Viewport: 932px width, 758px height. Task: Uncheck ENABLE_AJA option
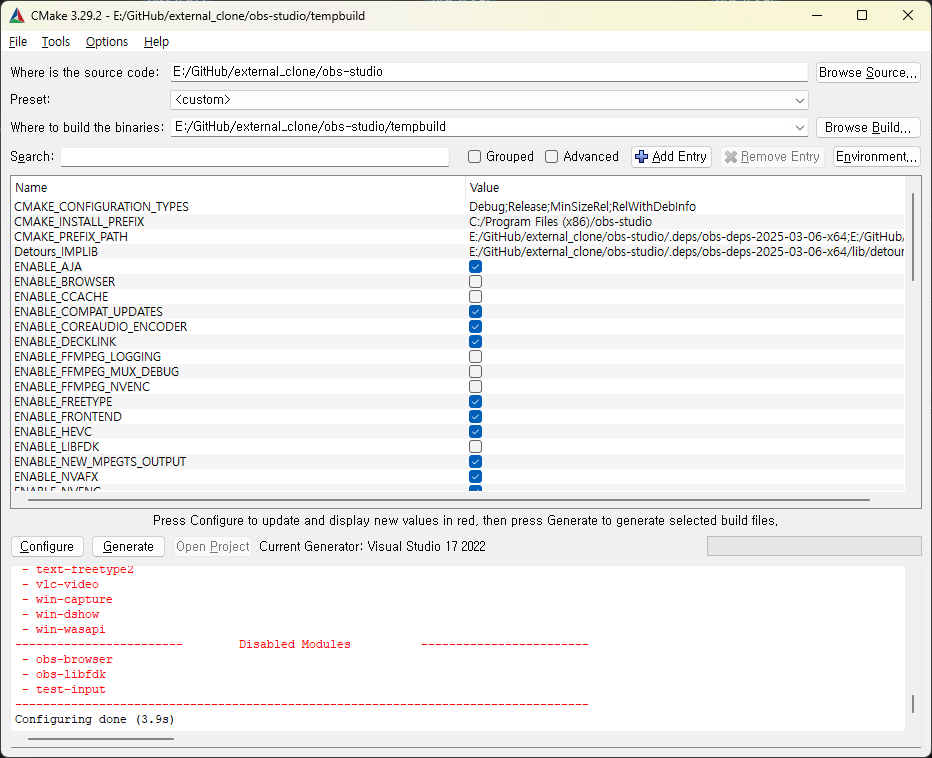(476, 266)
